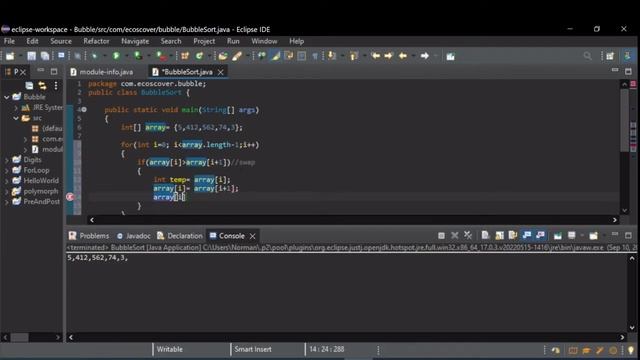640x360 pixels.
Task: Click Collapse All in Package Explorer
Action: (x=29, y=86)
